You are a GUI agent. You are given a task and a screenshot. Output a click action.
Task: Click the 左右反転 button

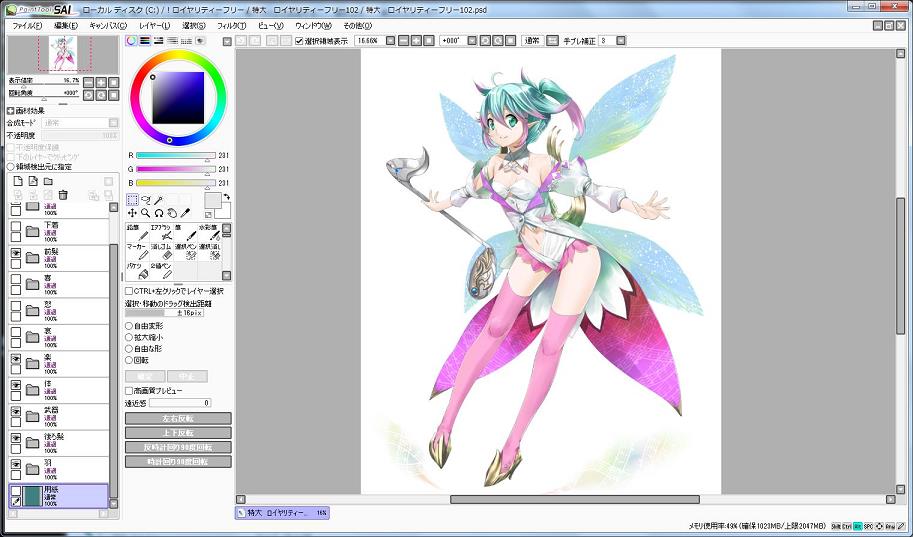click(x=177, y=418)
